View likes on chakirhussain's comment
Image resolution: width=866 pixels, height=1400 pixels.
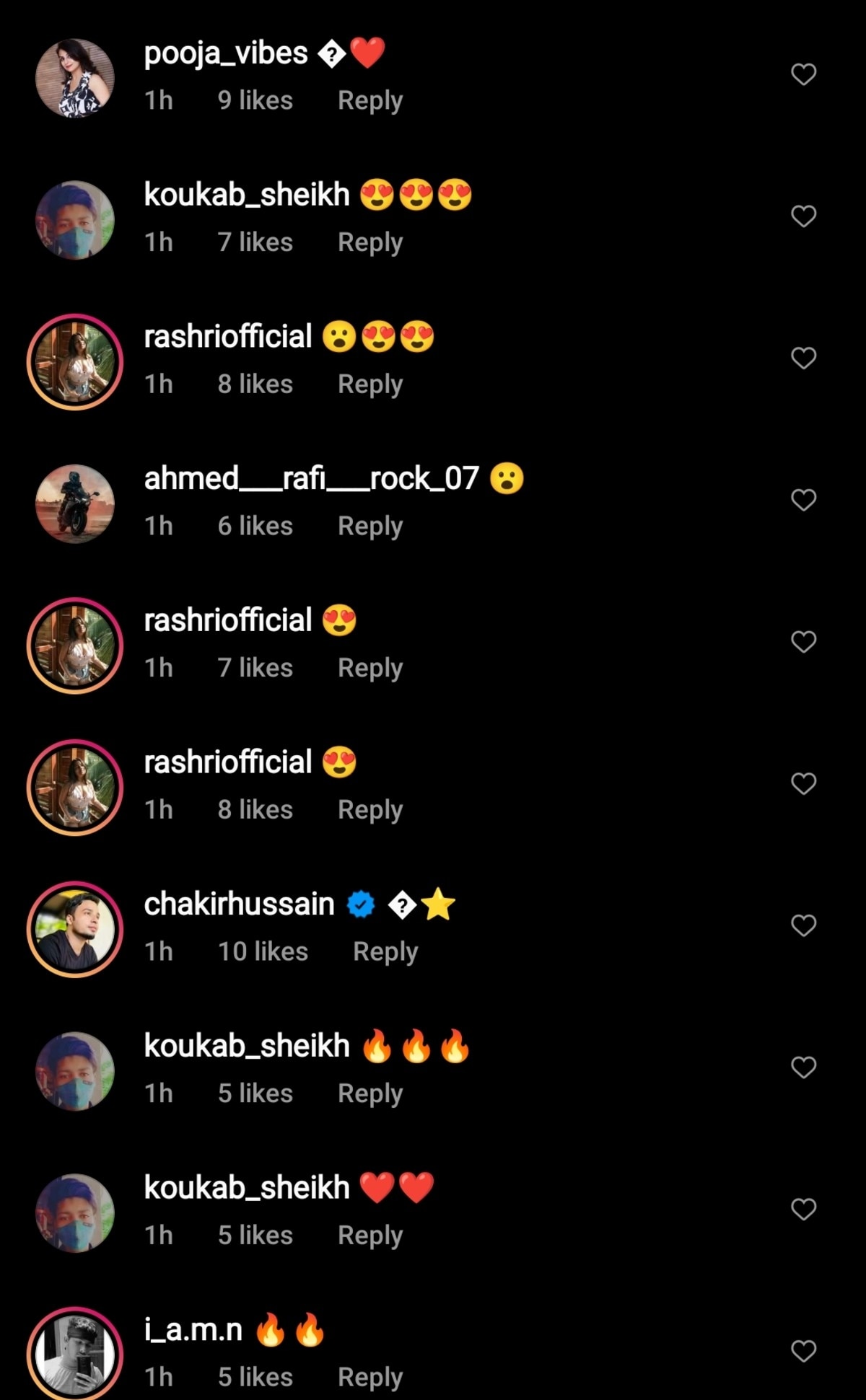[x=263, y=951]
